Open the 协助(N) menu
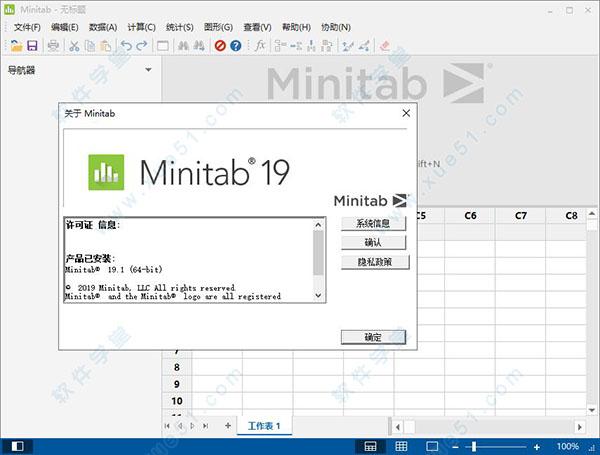 tap(336, 27)
